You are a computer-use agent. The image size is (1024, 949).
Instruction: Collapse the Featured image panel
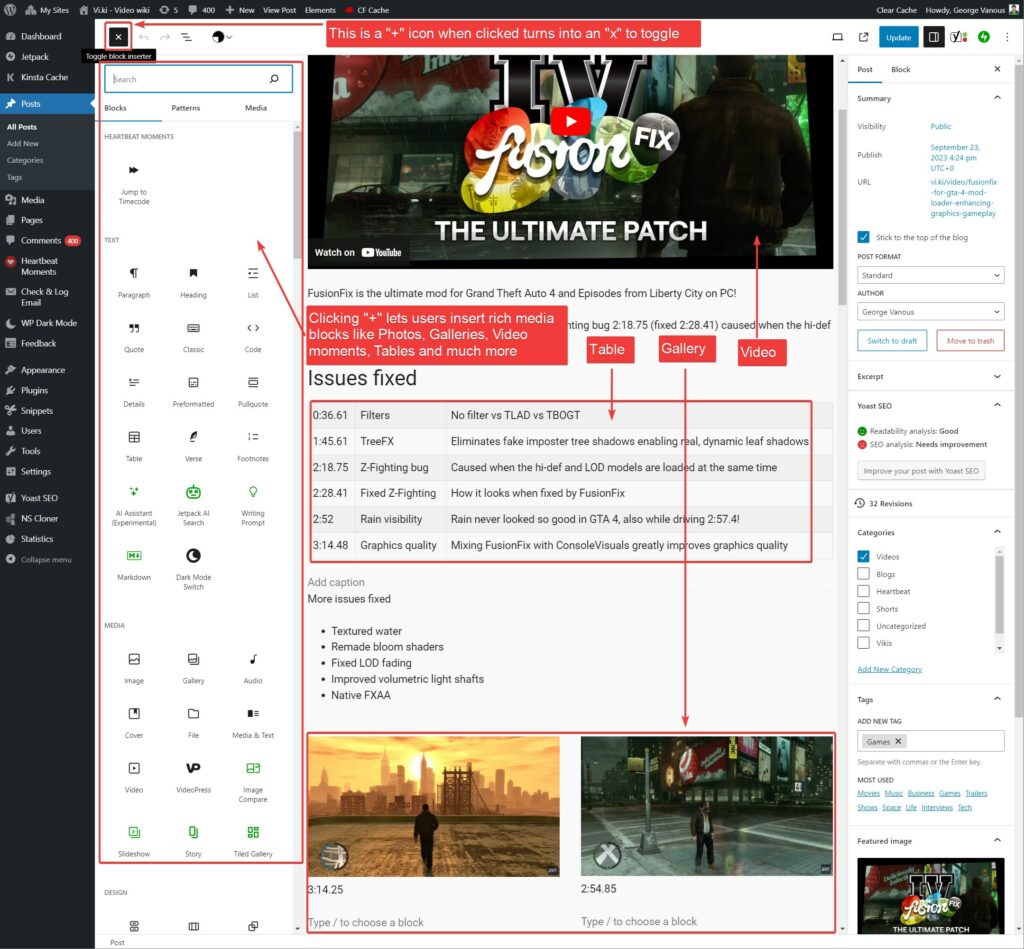(x=997, y=841)
